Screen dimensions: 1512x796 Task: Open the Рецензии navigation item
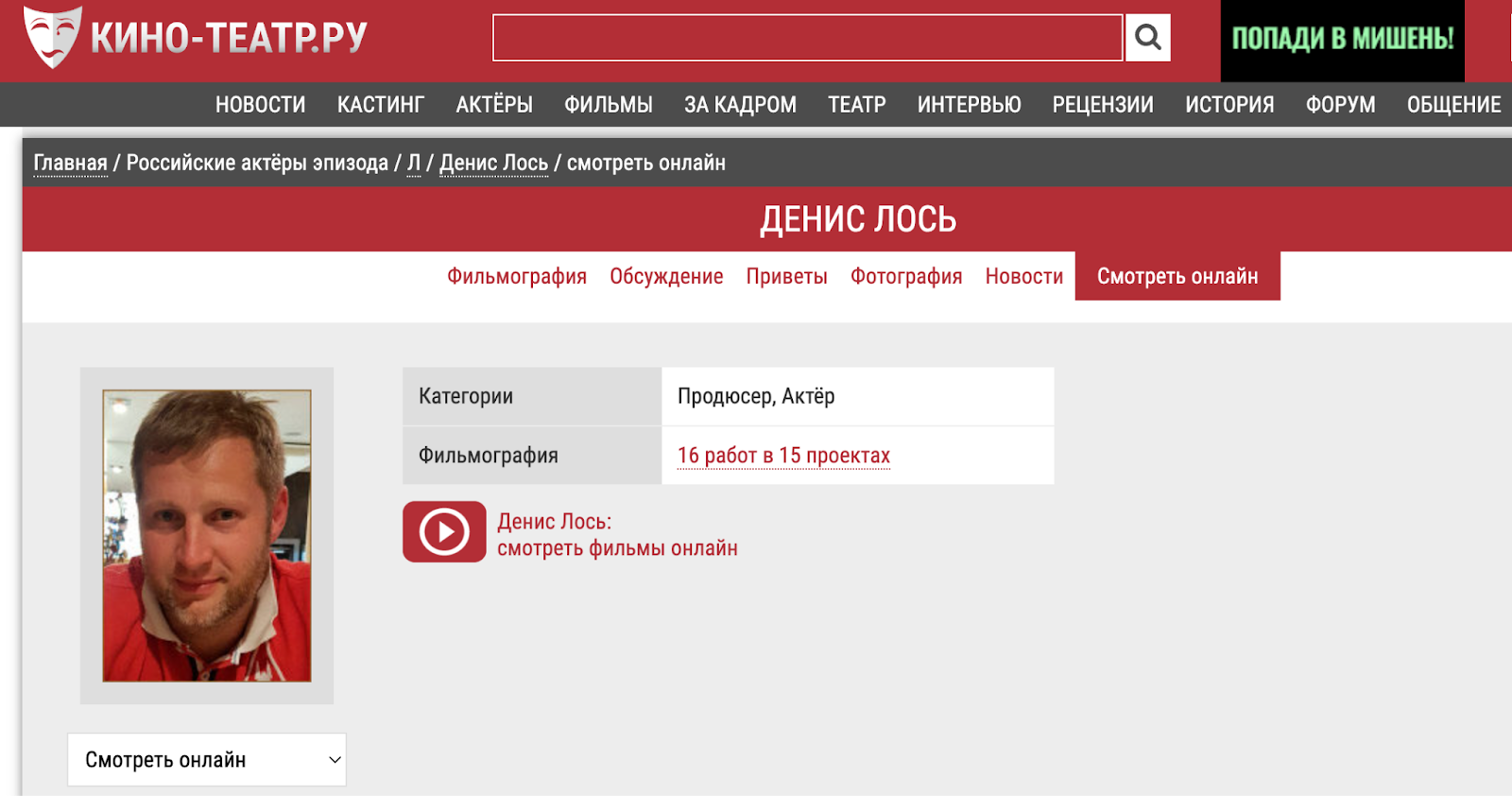(1104, 105)
